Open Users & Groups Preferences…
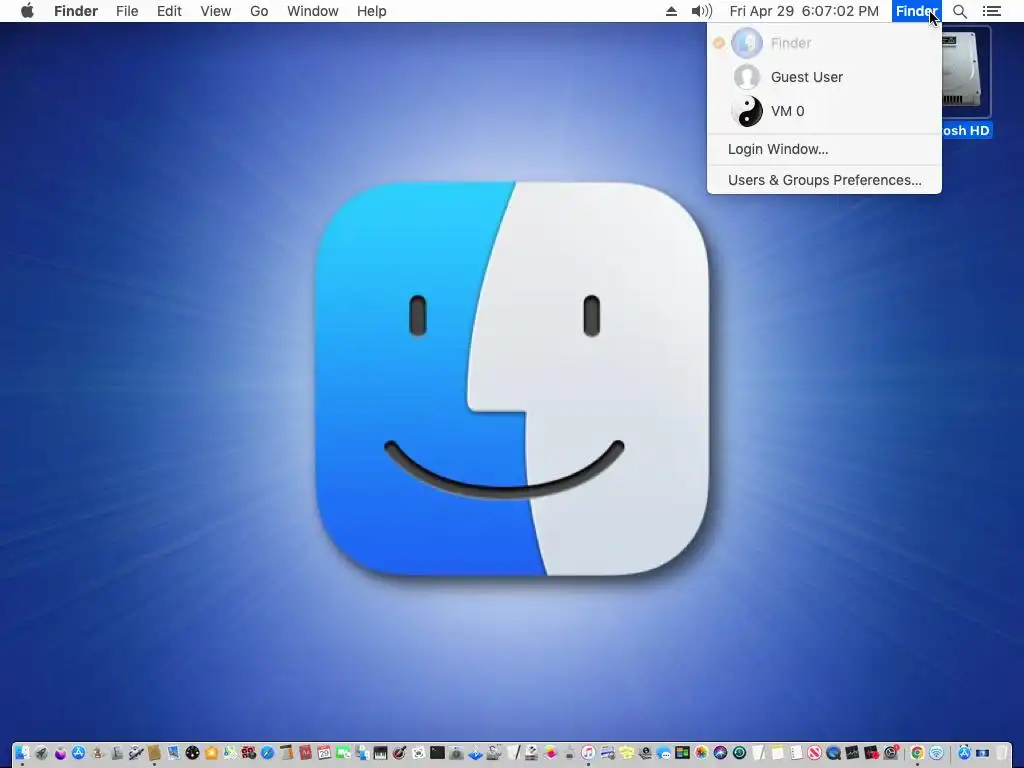Image resolution: width=1024 pixels, height=768 pixels. 825,180
